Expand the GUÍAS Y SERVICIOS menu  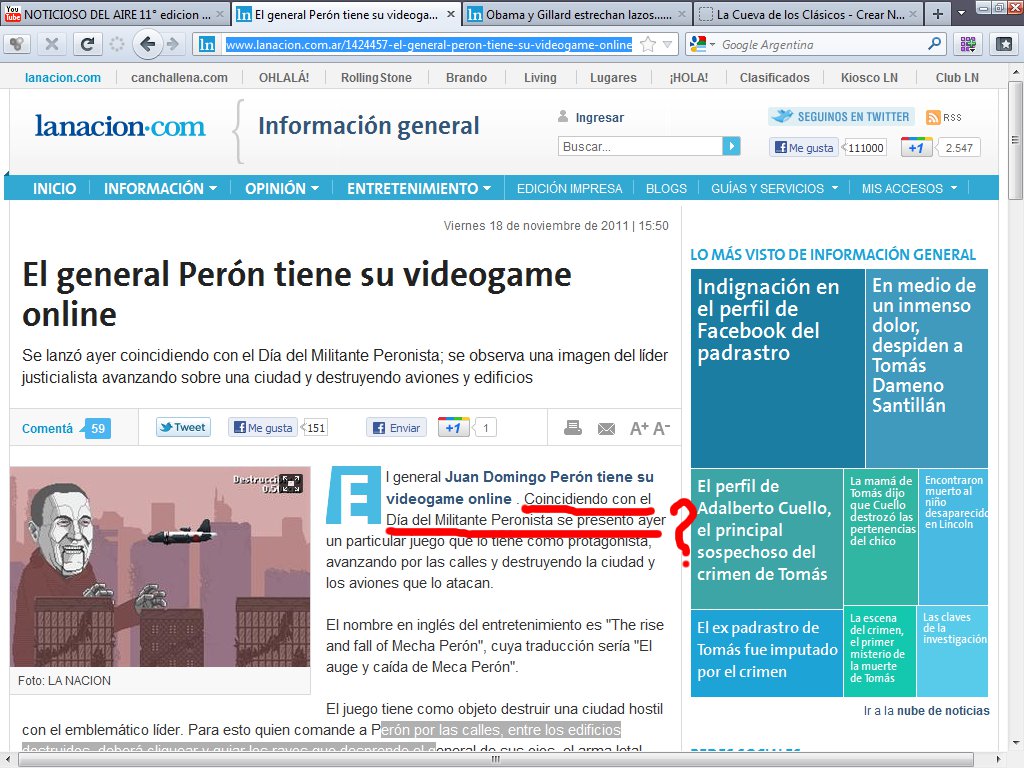point(775,188)
